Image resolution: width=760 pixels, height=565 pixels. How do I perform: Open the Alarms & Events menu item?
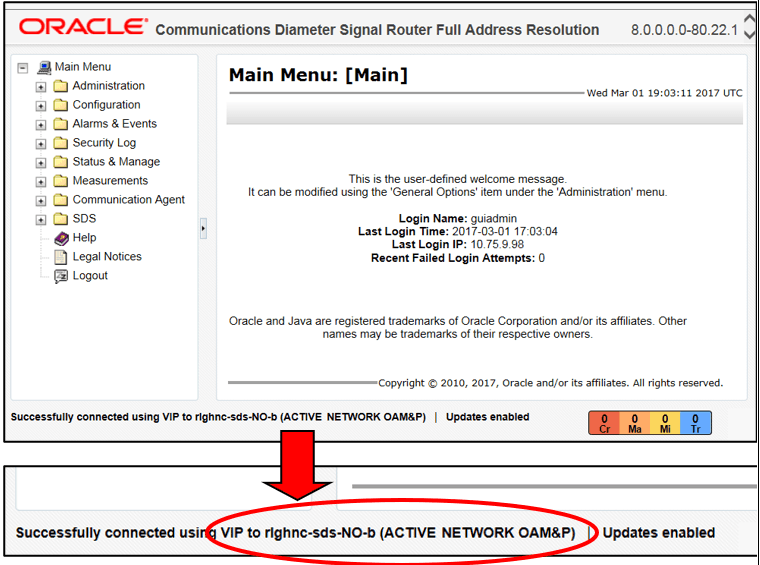114,124
